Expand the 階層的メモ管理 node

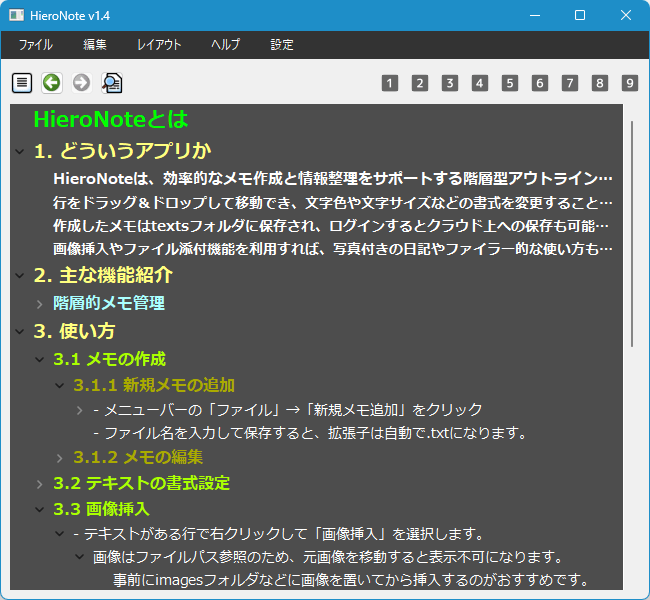[x=39, y=304]
